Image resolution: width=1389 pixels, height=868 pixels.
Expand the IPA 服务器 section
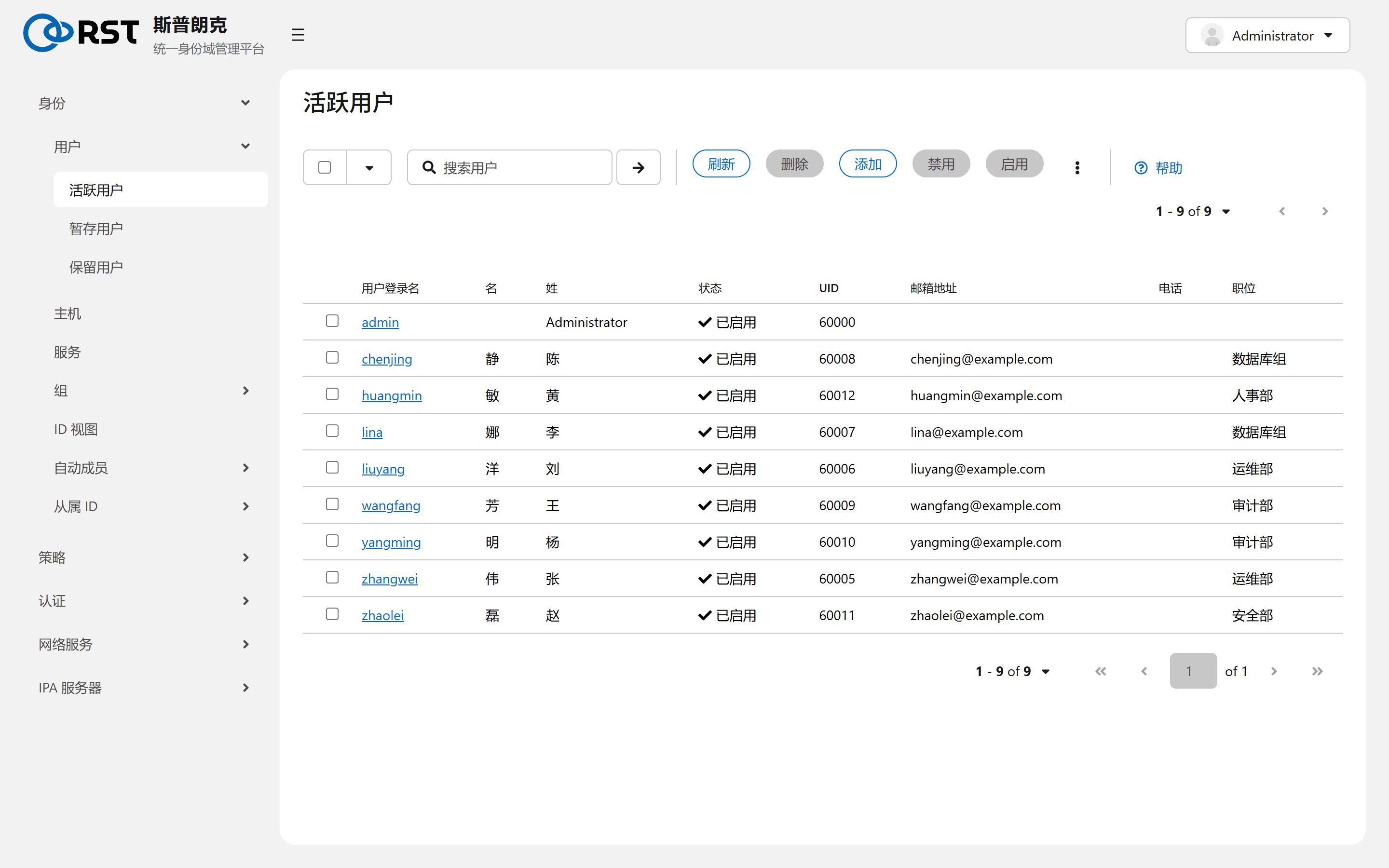pos(145,688)
